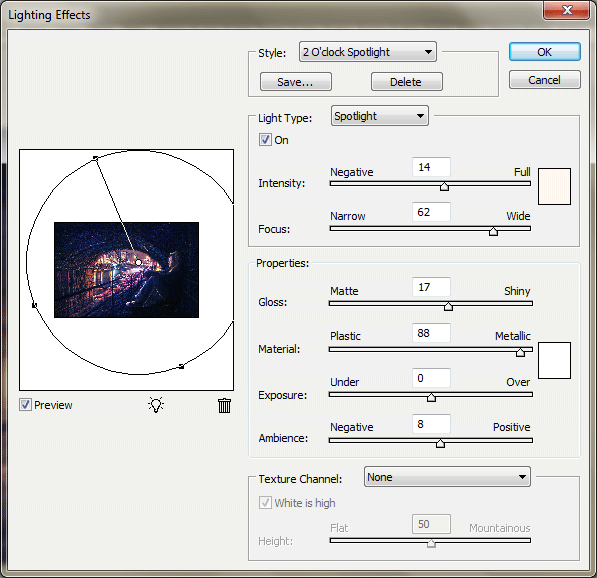
Task: Expand the Light Type dropdown
Action: click(x=380, y=116)
